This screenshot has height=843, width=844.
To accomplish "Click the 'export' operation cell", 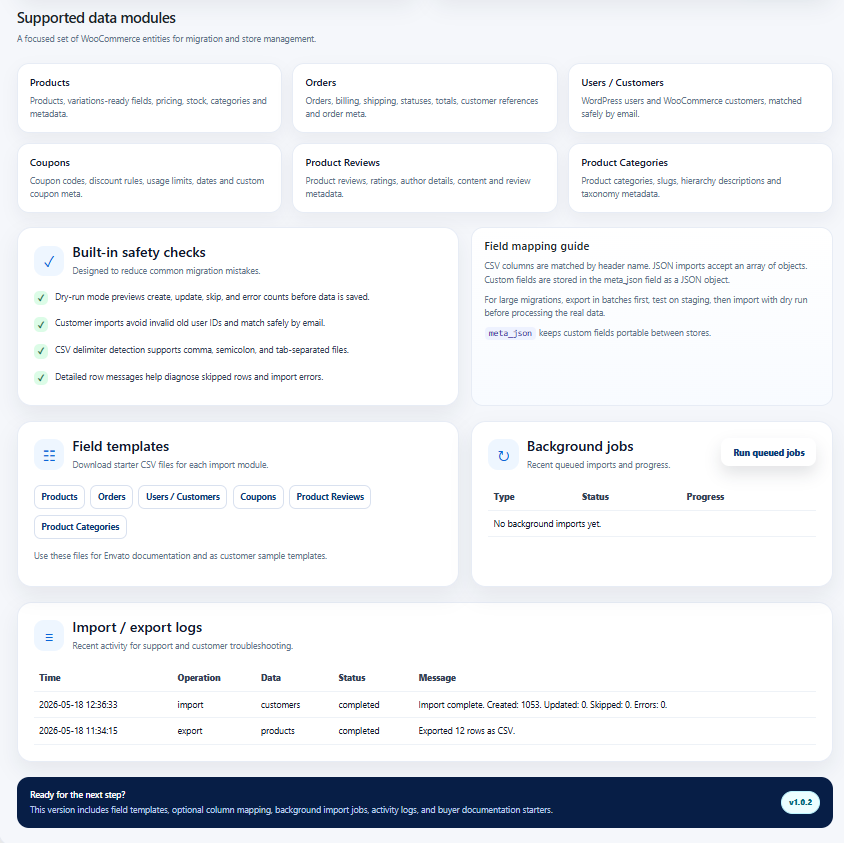I will click(x=189, y=731).
